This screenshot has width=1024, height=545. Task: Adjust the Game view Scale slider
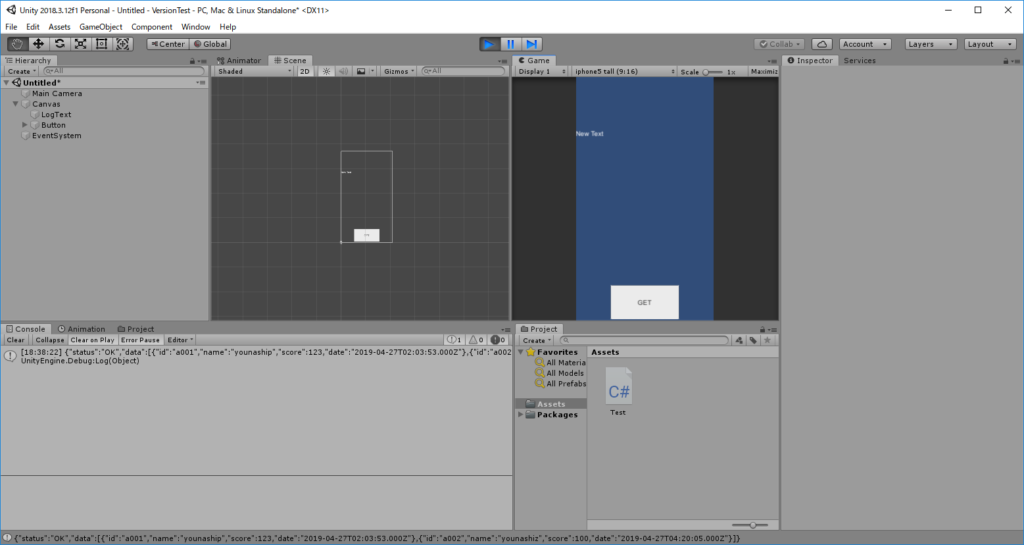pos(708,72)
